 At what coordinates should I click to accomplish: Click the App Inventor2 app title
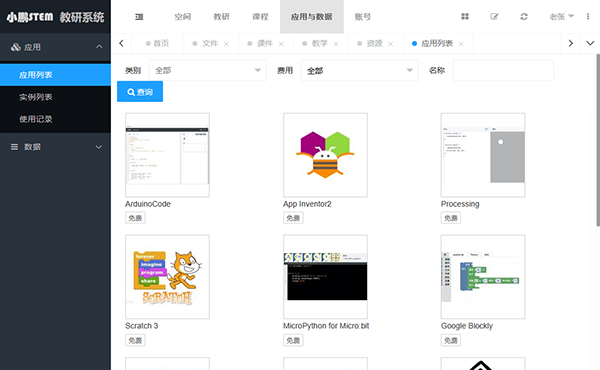[307, 204]
